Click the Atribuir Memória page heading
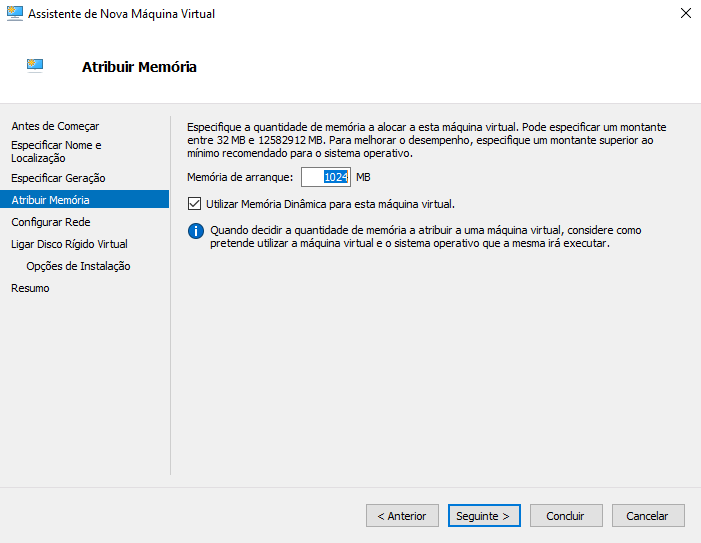The width and height of the screenshot is (701, 543). point(139,67)
